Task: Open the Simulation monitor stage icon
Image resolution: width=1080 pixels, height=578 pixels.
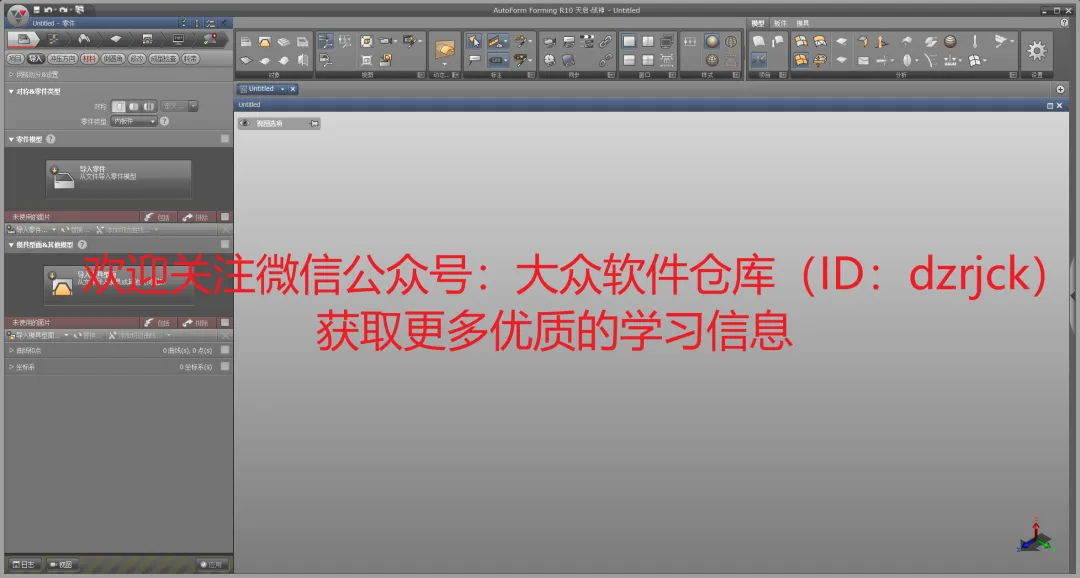Action: point(178,39)
